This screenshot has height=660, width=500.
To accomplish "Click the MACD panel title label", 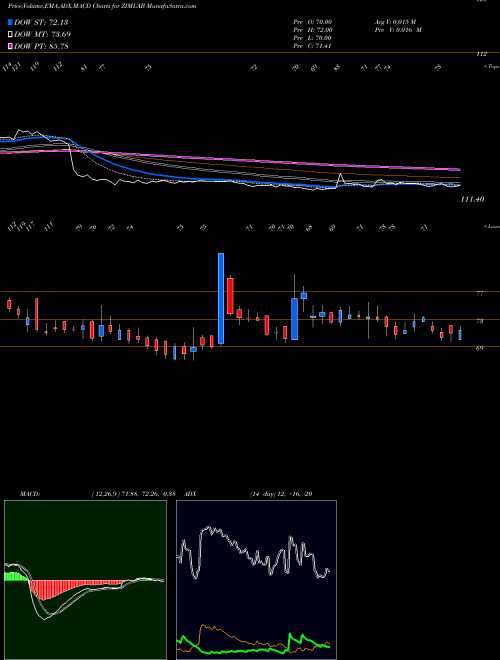I will (x=29, y=494).
